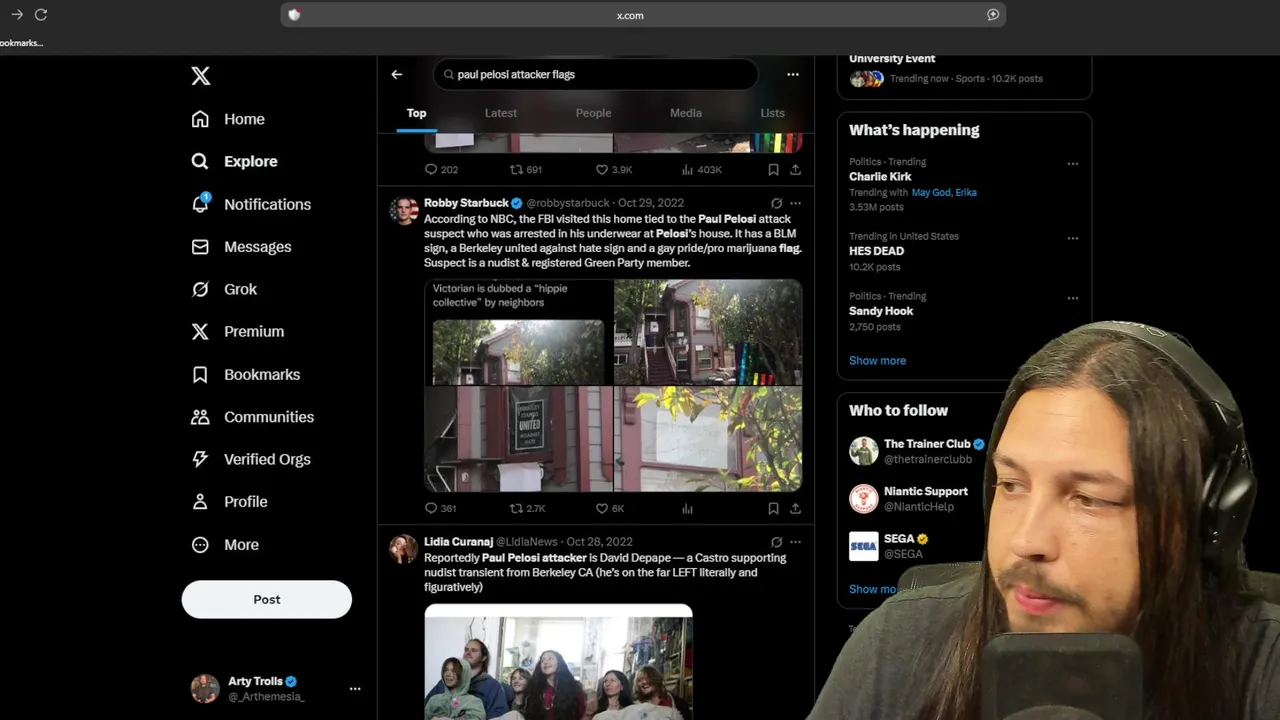
Task: View analytics showing 403K views
Action: tap(701, 170)
